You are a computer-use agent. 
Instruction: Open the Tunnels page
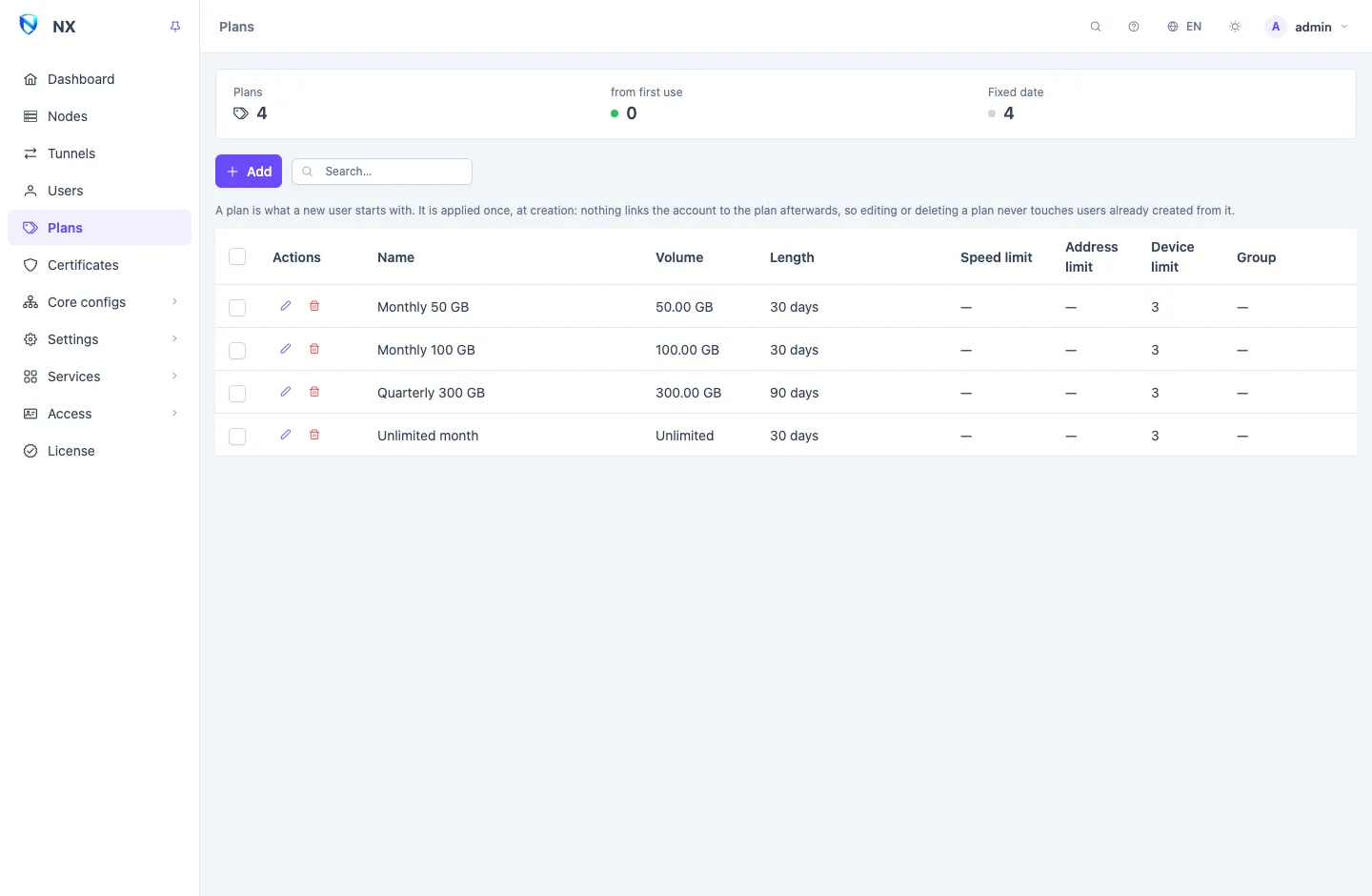100,153
